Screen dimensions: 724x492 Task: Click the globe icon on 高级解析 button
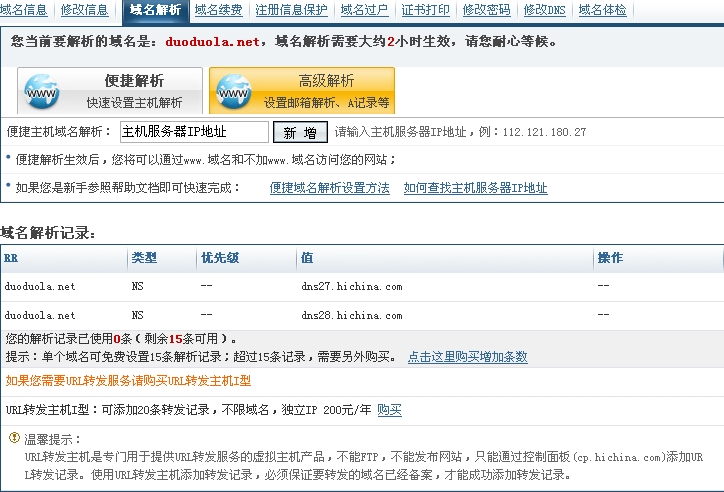pyautogui.click(x=234, y=91)
